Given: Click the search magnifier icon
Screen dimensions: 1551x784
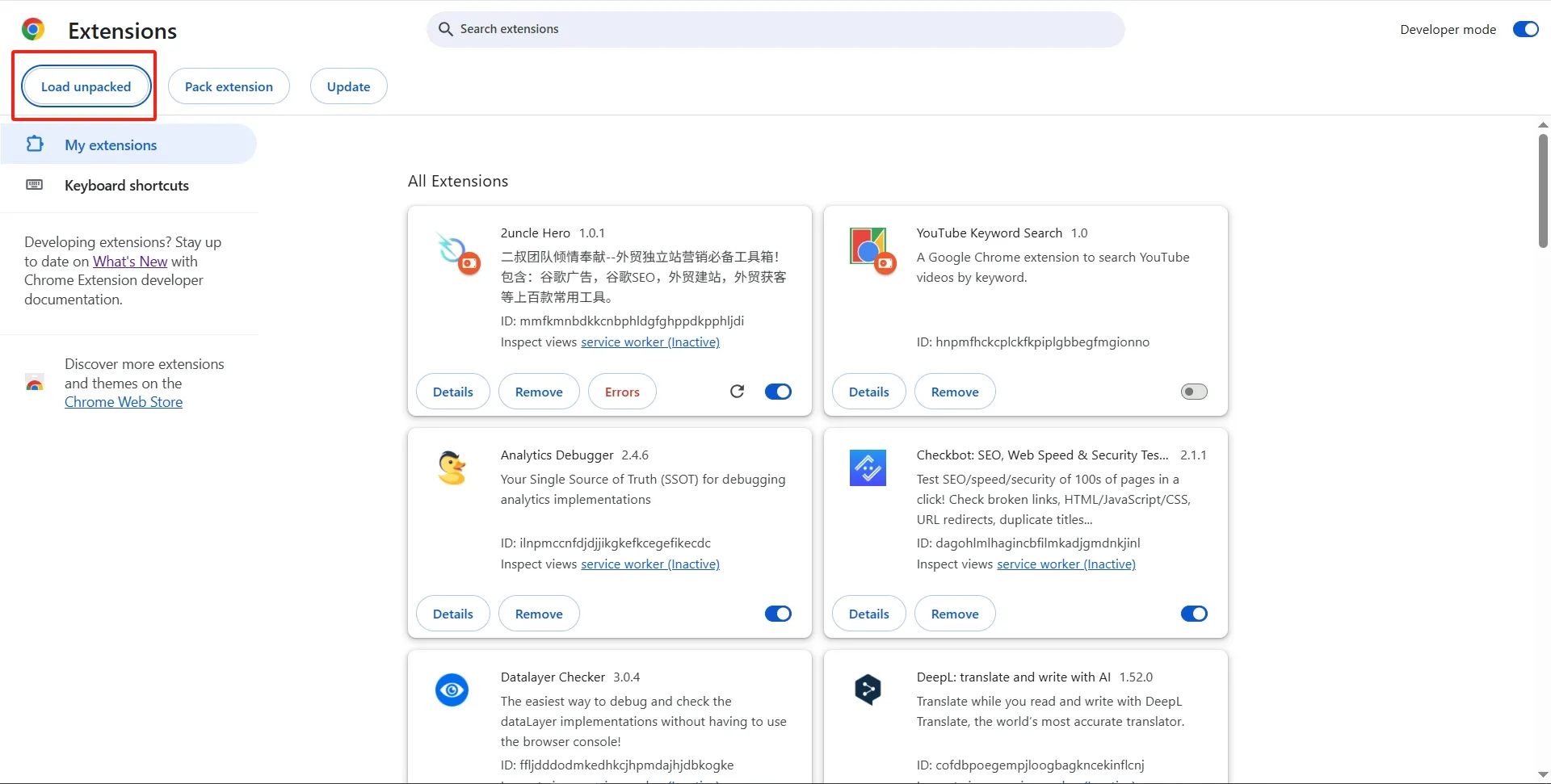Looking at the screenshot, I should pyautogui.click(x=445, y=29).
